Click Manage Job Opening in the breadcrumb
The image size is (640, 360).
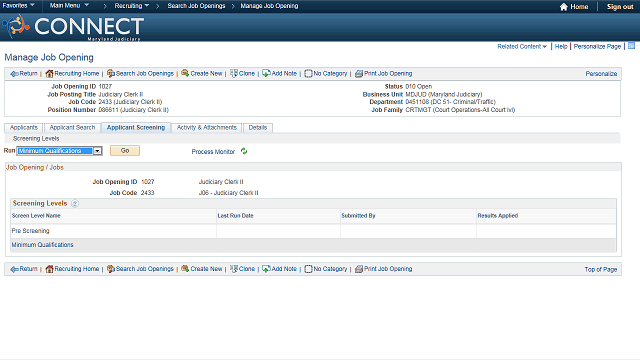point(269,6)
